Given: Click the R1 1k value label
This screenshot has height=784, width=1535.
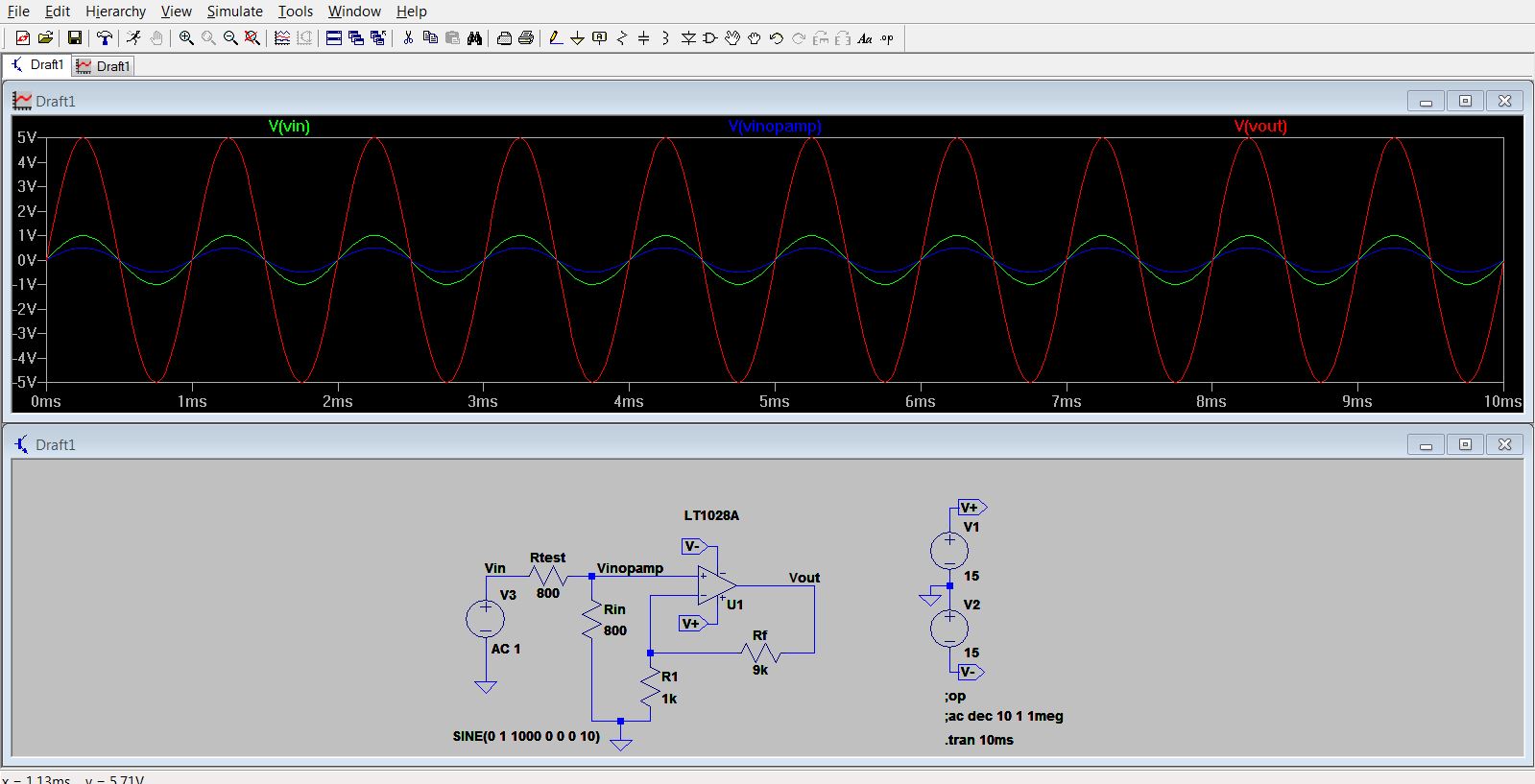Looking at the screenshot, I should click(x=669, y=699).
